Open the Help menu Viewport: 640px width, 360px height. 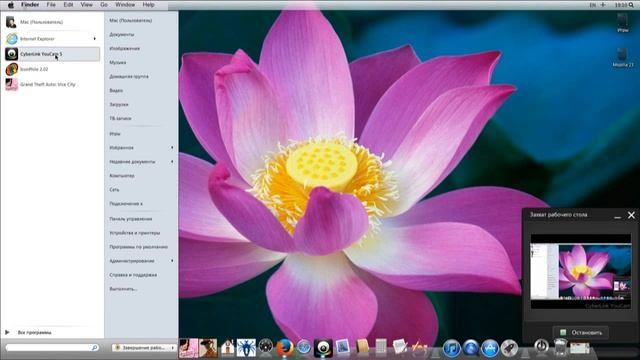pyautogui.click(x=148, y=5)
